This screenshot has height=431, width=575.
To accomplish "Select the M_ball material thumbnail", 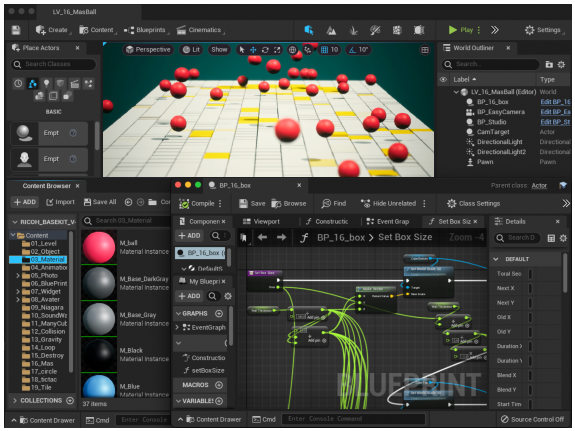I will [99, 247].
